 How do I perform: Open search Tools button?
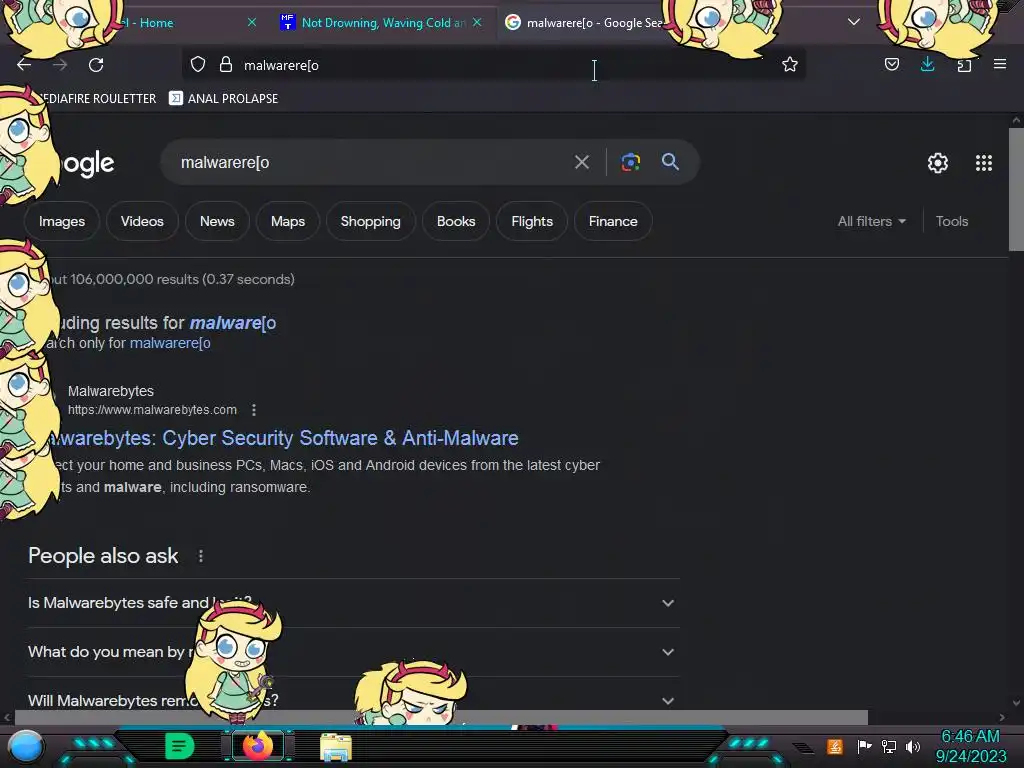coord(952,221)
